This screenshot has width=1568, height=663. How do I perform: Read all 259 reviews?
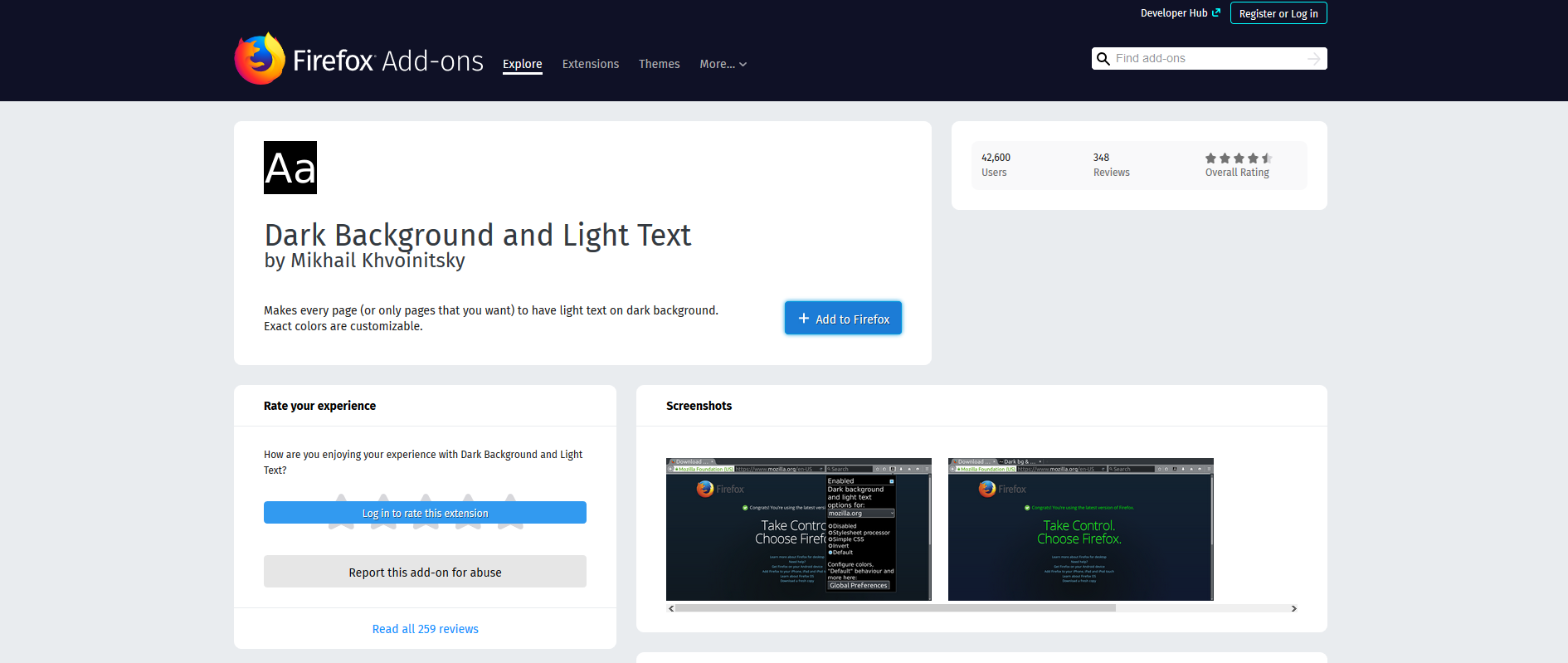425,629
